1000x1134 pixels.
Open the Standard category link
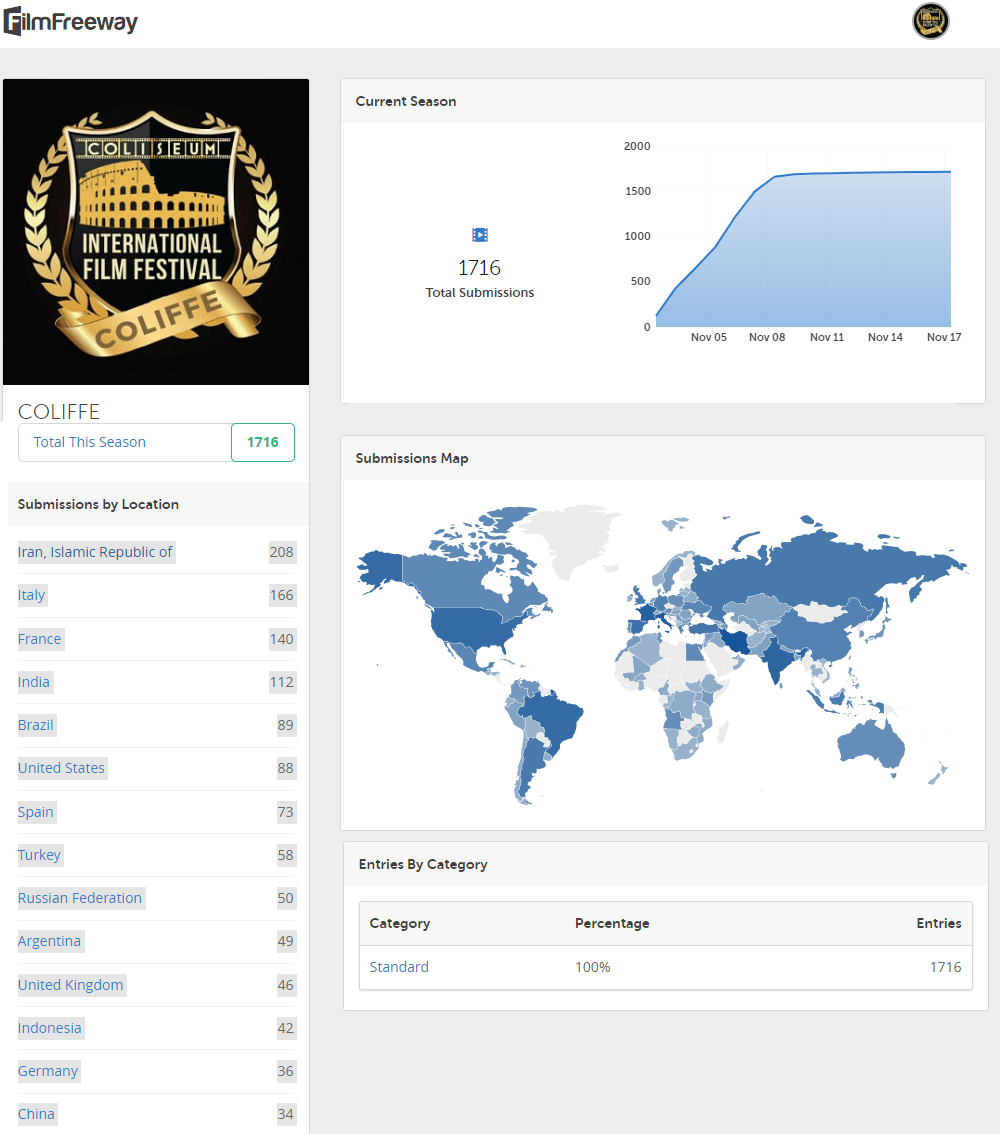(399, 967)
